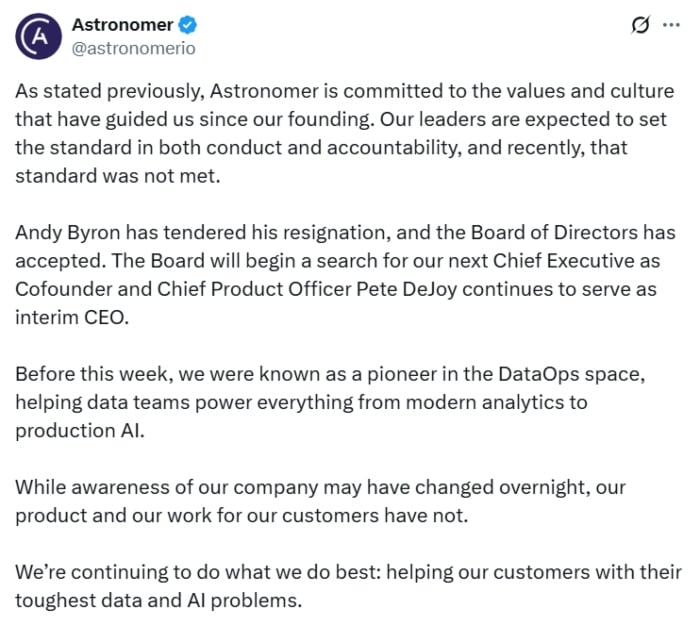Open the Astronomer display name link
Screen dimensions: 700x619
point(122,25)
